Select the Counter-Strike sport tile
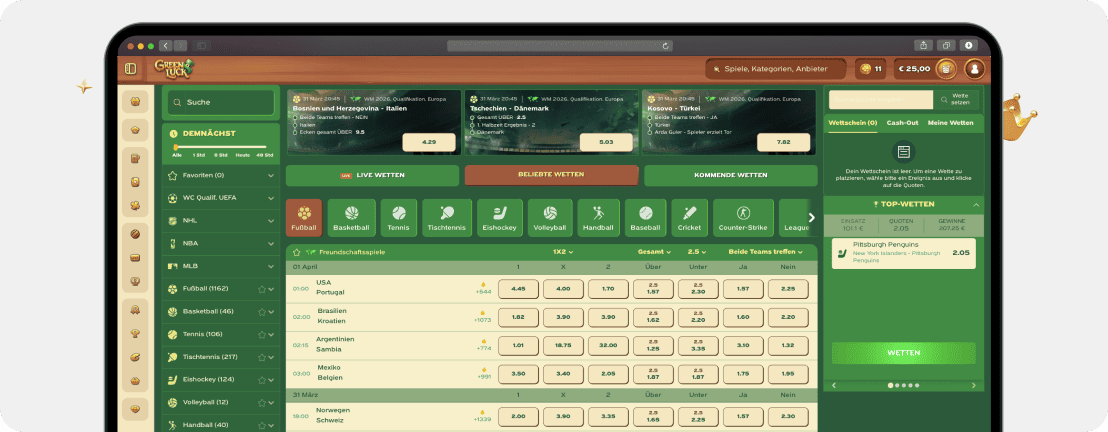1108x432 pixels. pyautogui.click(x=743, y=218)
